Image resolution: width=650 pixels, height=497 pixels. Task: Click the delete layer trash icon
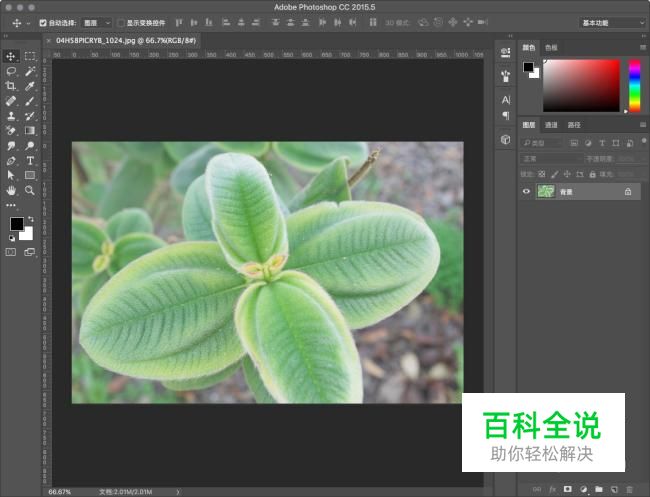click(x=630, y=489)
